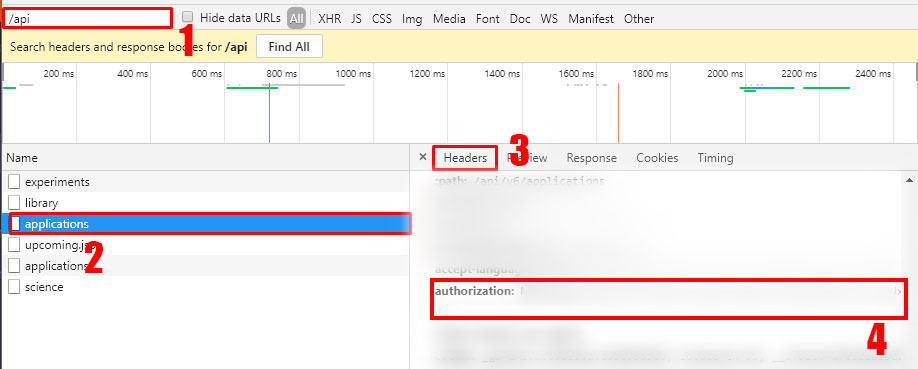Click the Find All button
Image resolution: width=918 pixels, height=369 pixels.
[x=289, y=47]
